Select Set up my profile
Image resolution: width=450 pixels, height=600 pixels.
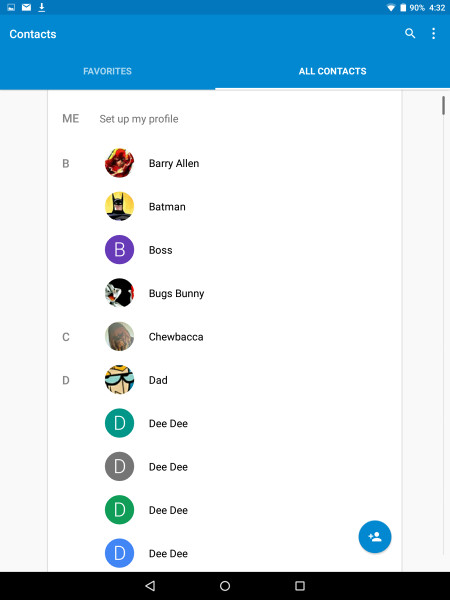(139, 119)
